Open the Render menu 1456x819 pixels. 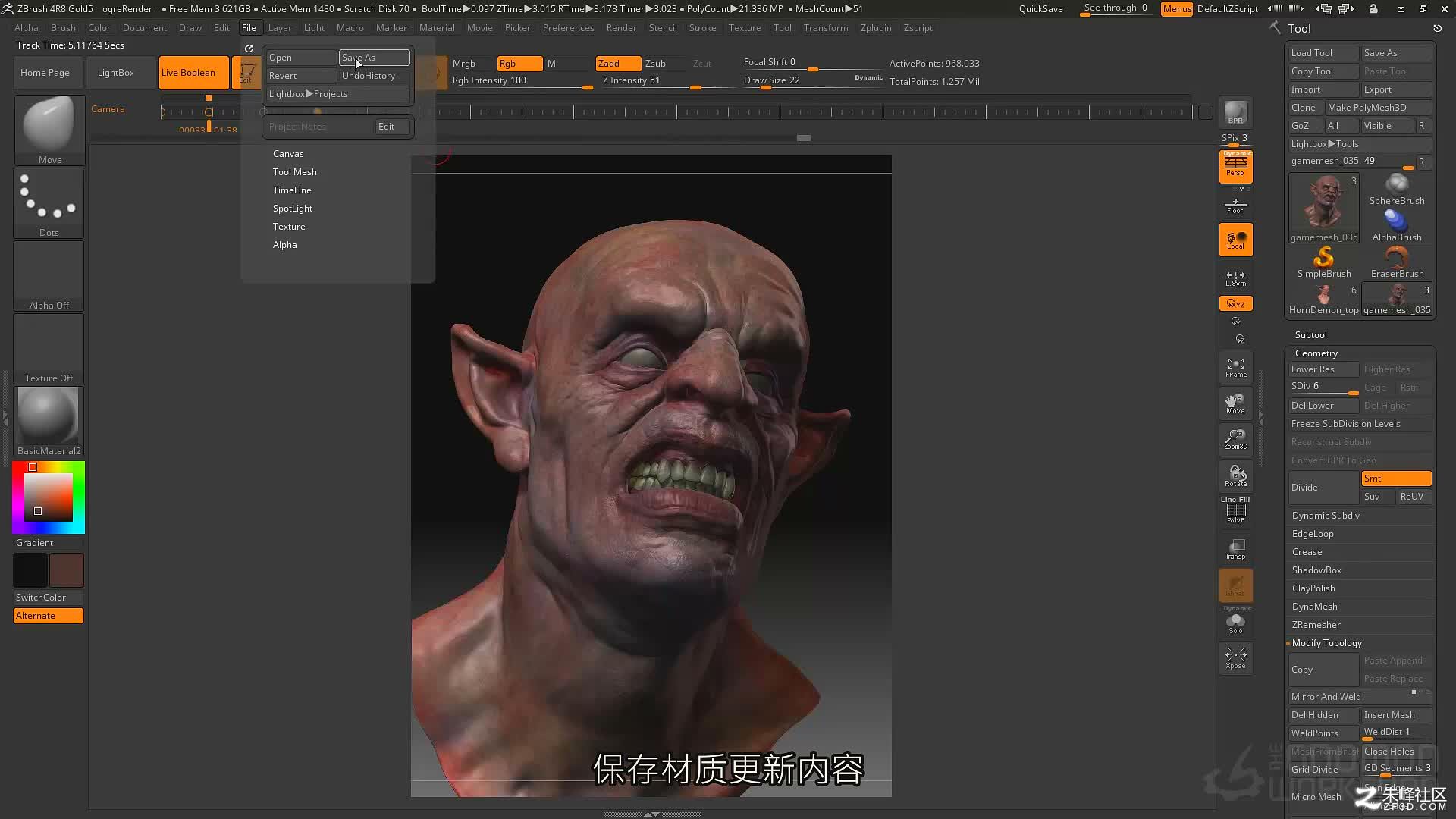pos(621,28)
